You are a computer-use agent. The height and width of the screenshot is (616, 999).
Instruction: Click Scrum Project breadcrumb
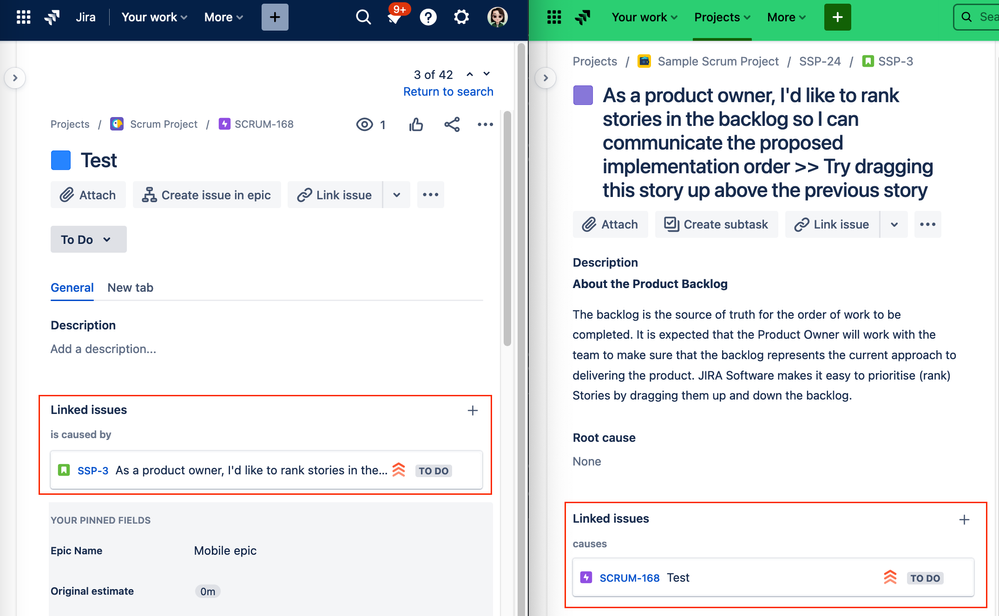point(164,124)
